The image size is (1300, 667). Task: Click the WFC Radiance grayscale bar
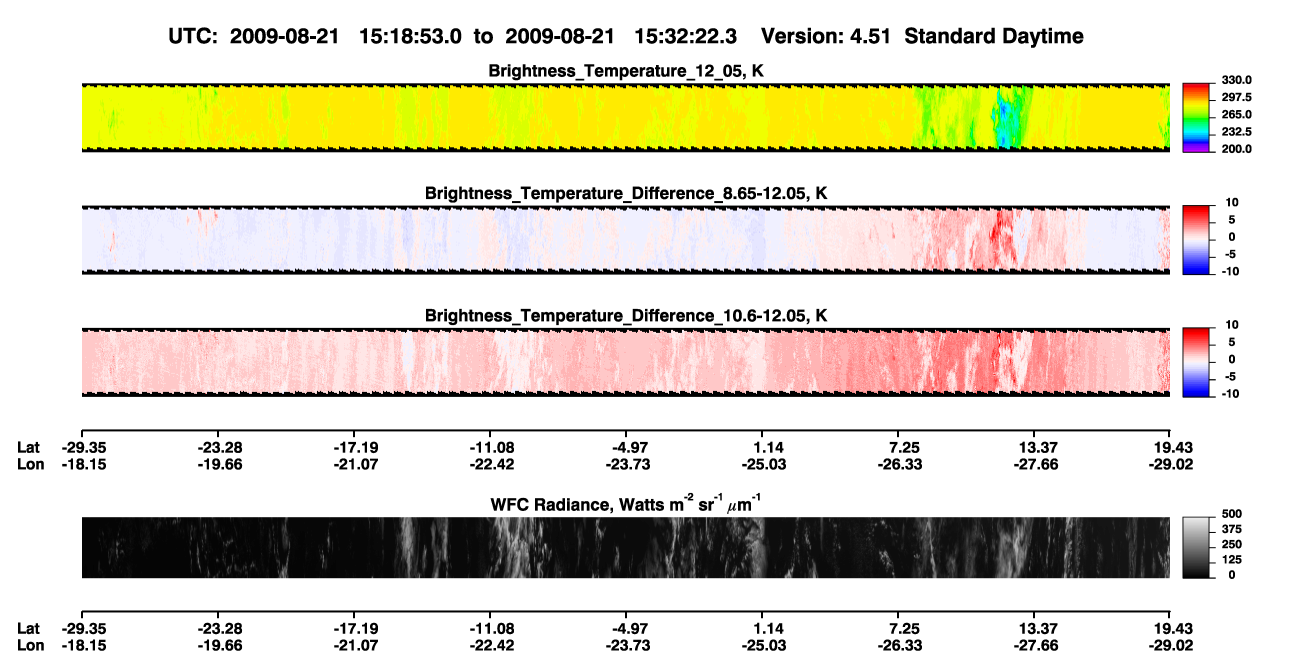(1196, 547)
